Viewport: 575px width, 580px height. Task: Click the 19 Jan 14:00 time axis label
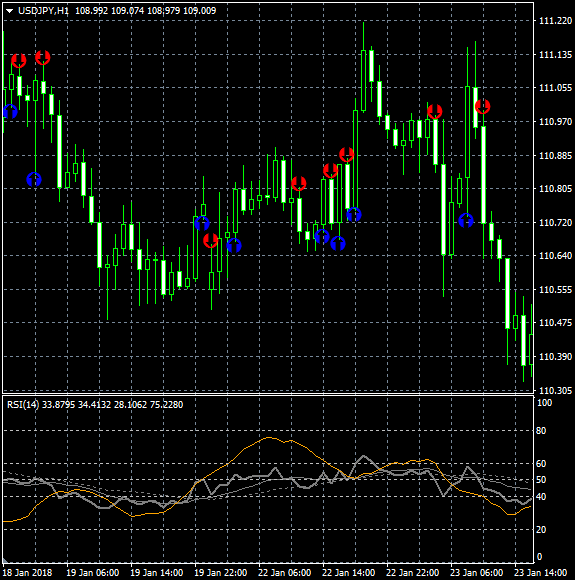(157, 573)
